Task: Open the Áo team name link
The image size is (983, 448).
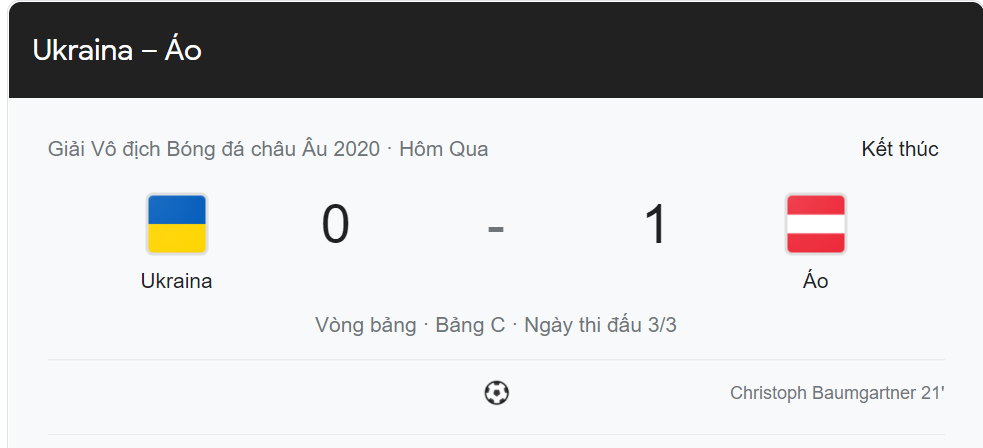Action: click(x=816, y=281)
